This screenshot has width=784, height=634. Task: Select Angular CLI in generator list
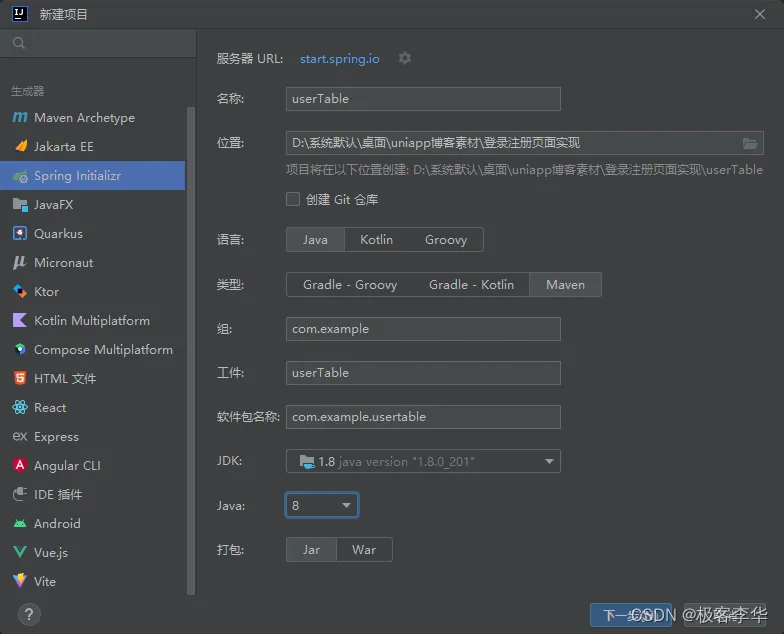92,466
